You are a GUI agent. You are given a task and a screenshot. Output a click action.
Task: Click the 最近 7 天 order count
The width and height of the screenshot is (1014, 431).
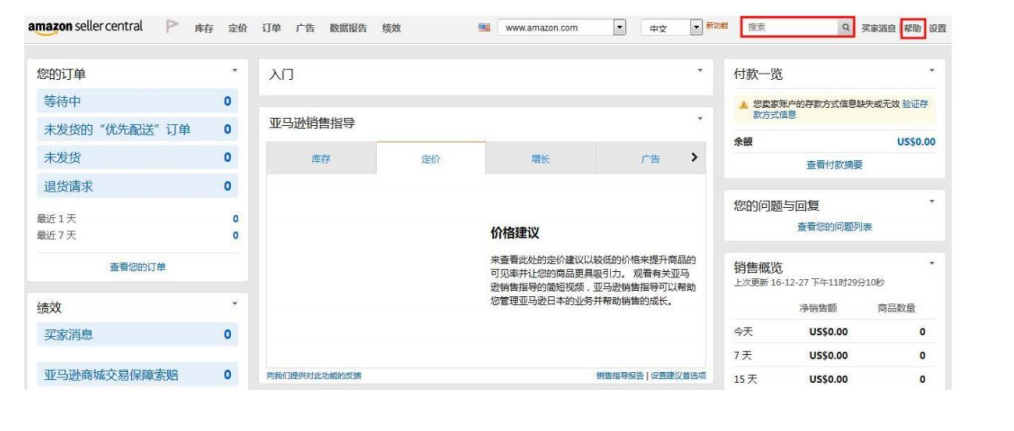[235, 236]
